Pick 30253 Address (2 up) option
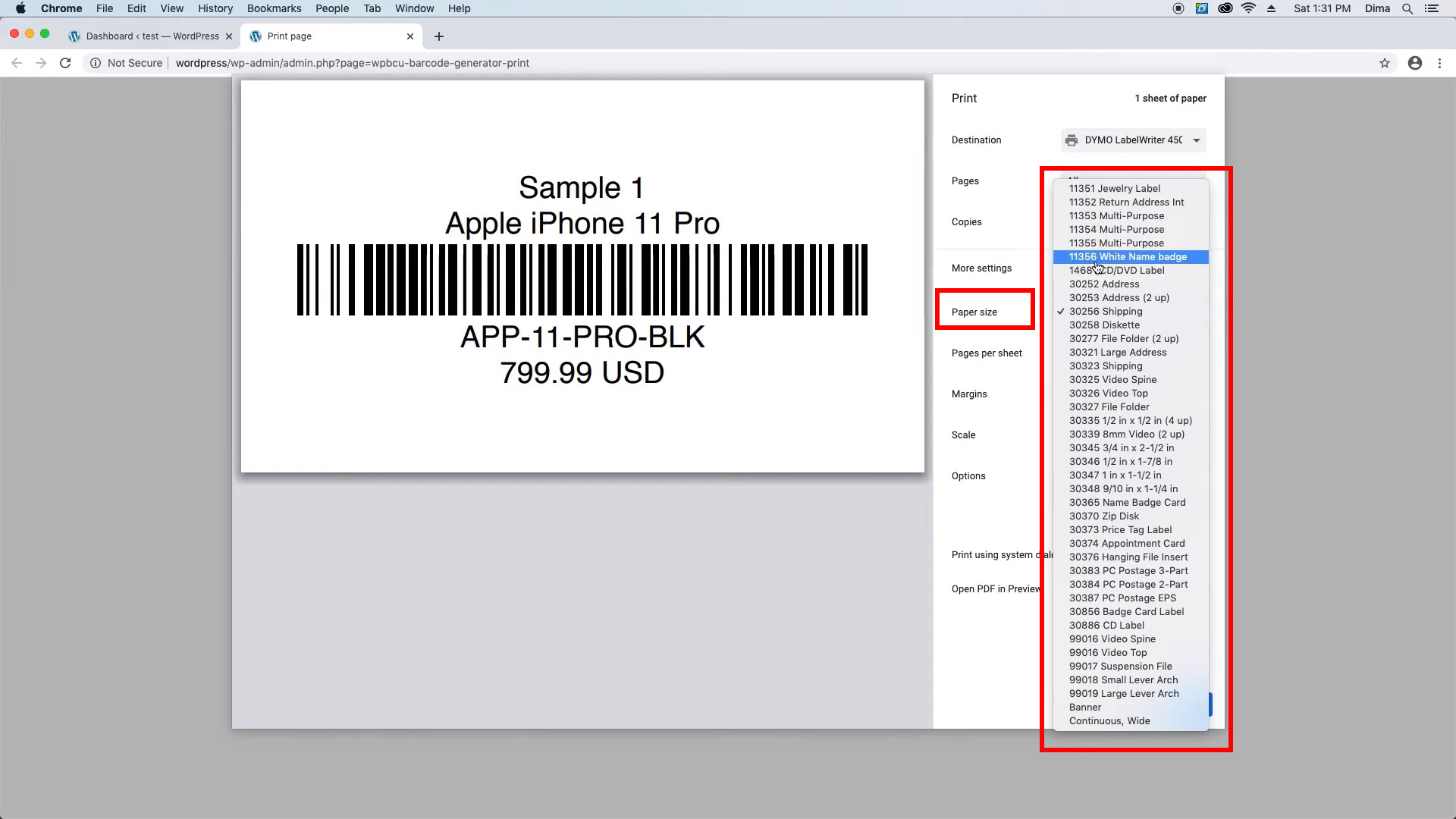Image resolution: width=1456 pixels, height=819 pixels. pos(1131,298)
